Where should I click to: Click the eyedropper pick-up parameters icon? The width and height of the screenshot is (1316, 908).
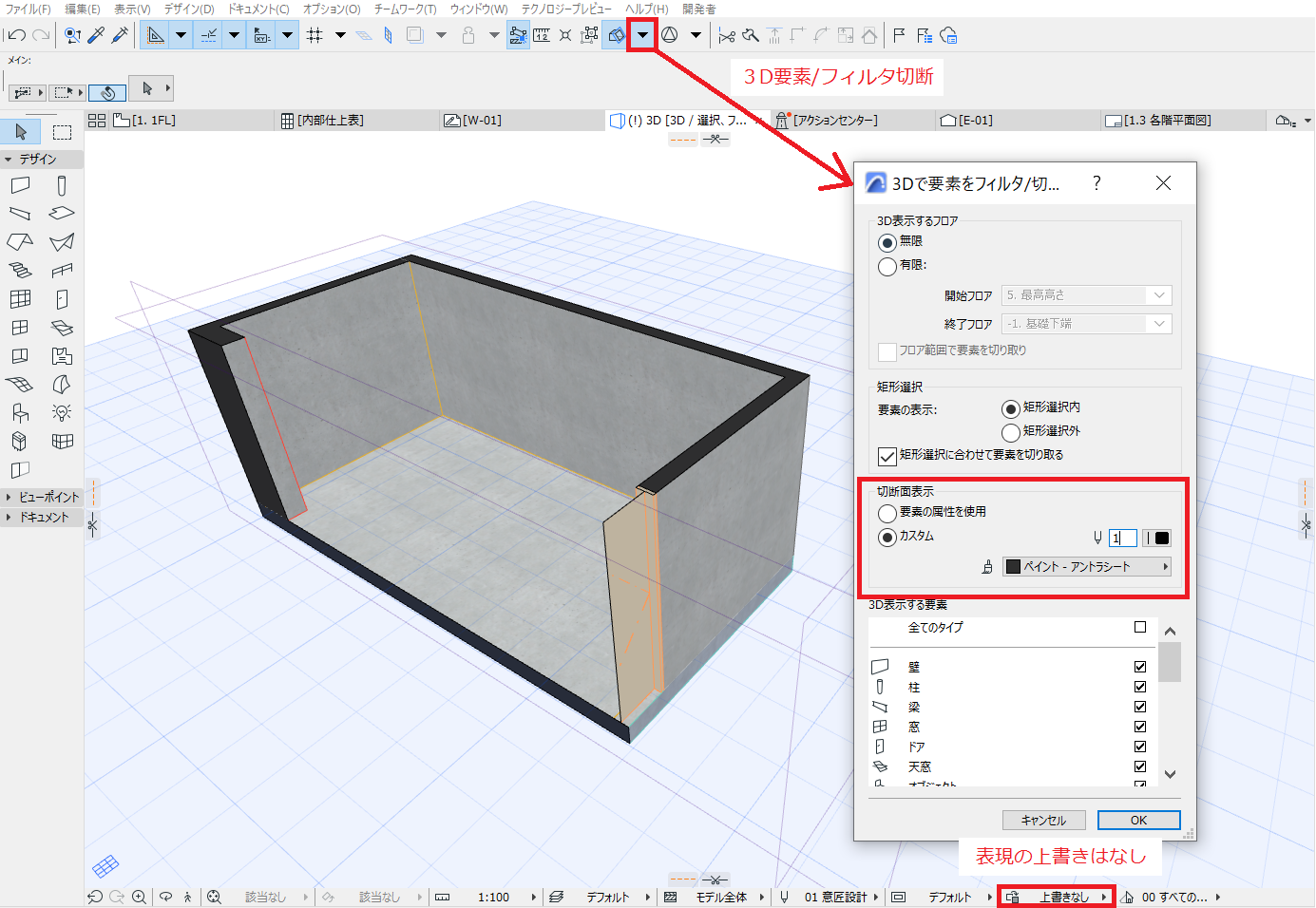(x=96, y=35)
